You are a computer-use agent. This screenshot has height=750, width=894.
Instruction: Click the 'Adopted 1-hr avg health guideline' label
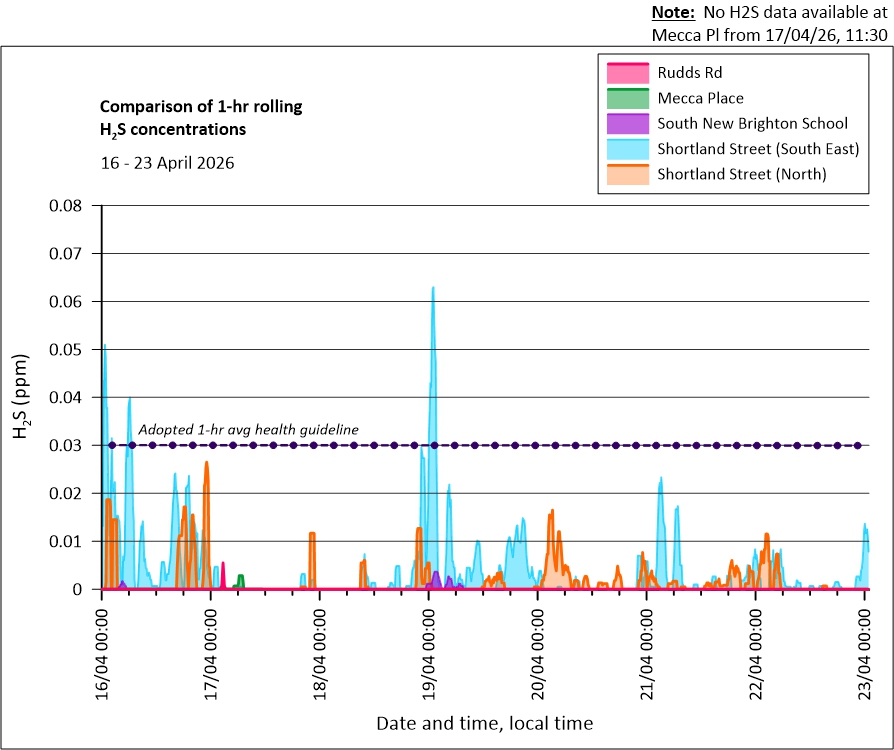tap(248, 429)
